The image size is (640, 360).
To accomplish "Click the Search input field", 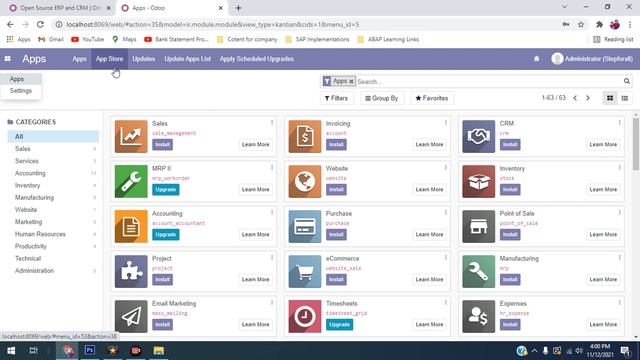I will tap(489, 82).
